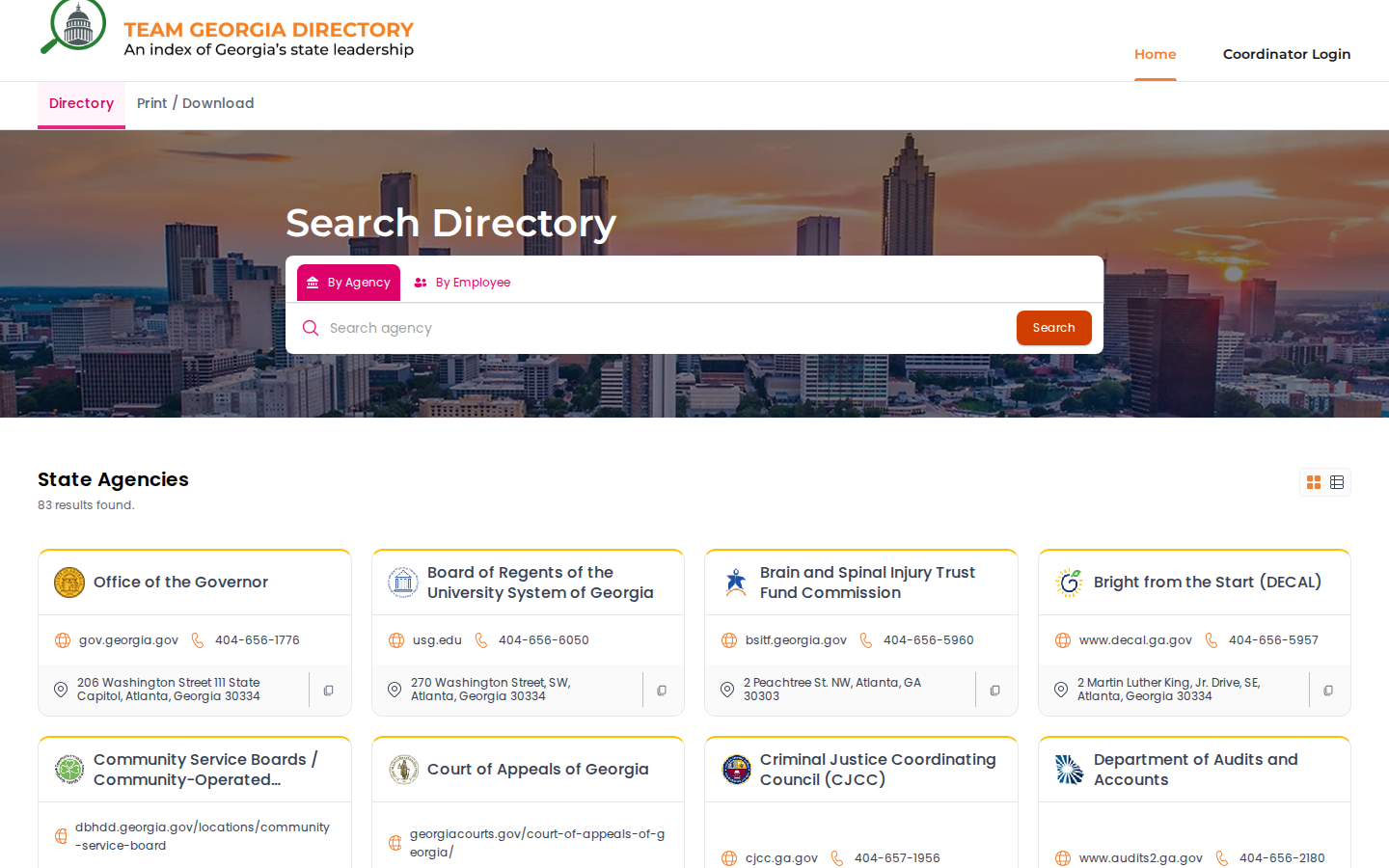Open bsitf.georgia.gov website link
Image resolution: width=1389 pixels, height=868 pixels.
(x=796, y=640)
